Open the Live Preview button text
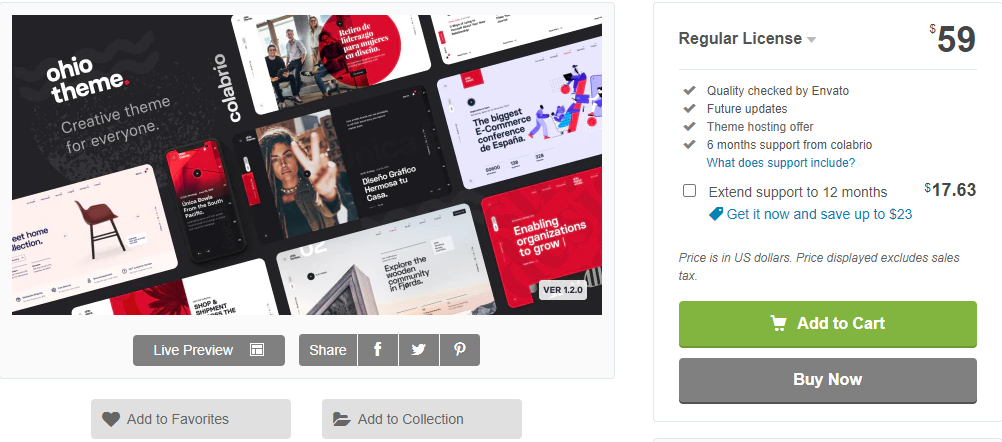 [193, 350]
